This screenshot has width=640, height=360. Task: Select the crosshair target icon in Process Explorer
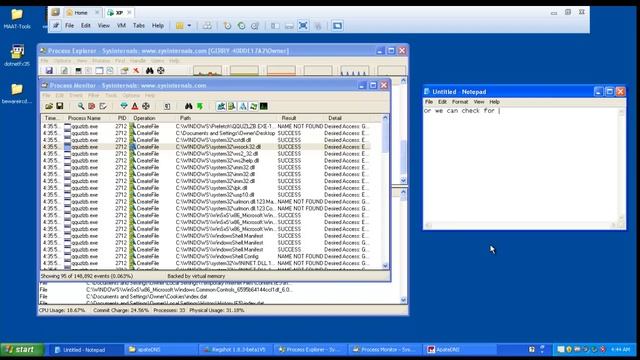161,71
